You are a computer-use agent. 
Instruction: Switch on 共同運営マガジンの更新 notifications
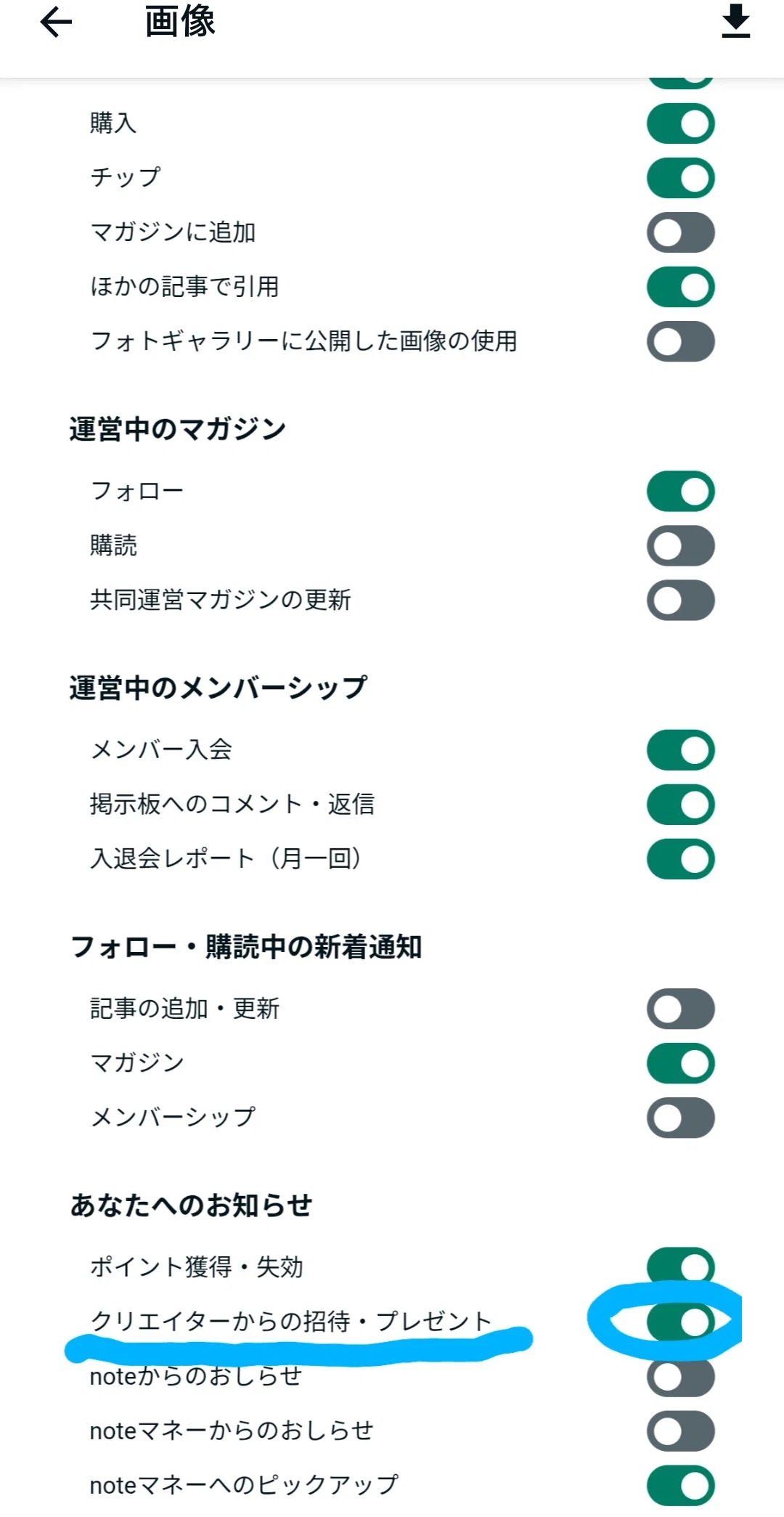click(x=681, y=601)
